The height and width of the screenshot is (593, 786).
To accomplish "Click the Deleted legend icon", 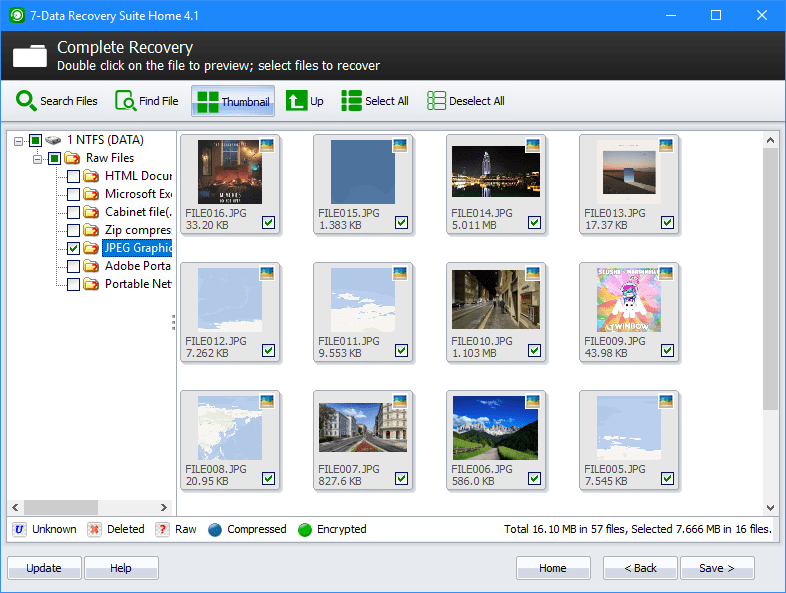I will [94, 529].
